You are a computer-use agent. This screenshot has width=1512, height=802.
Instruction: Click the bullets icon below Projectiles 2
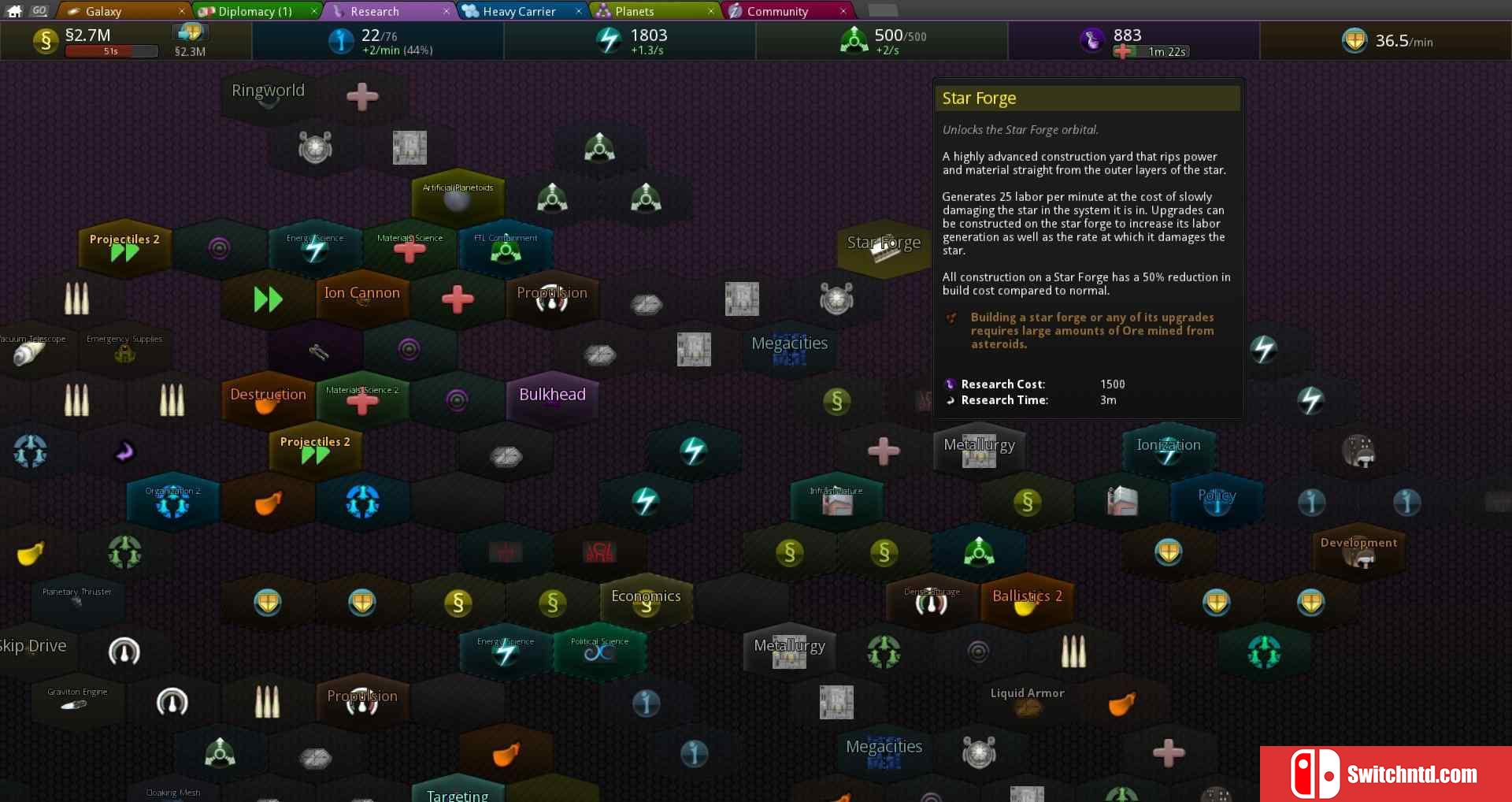[76, 299]
